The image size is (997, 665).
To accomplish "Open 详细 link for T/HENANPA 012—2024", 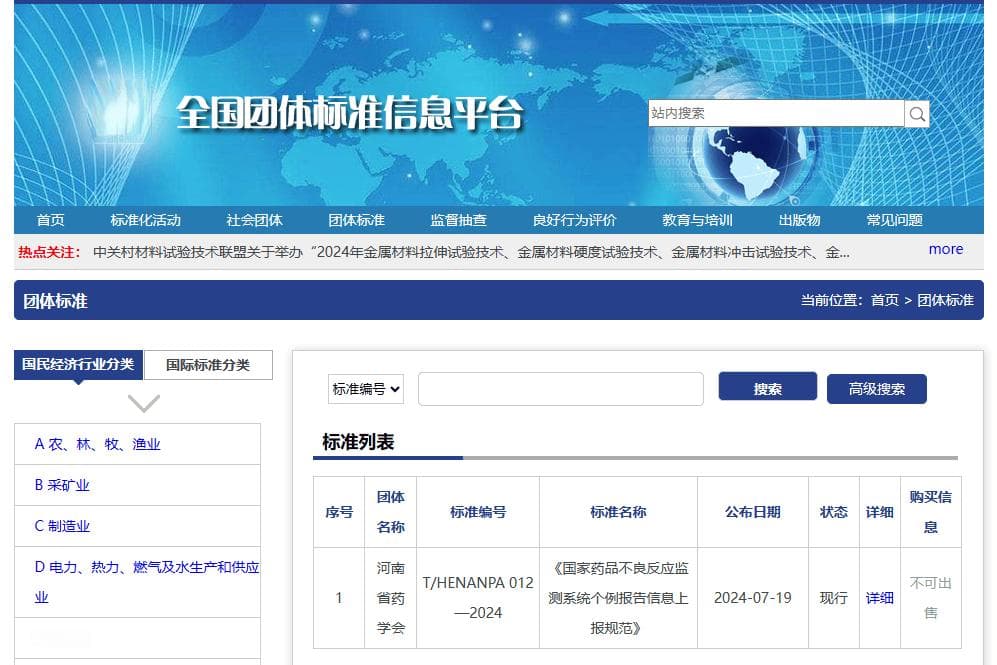I will [x=879, y=598].
